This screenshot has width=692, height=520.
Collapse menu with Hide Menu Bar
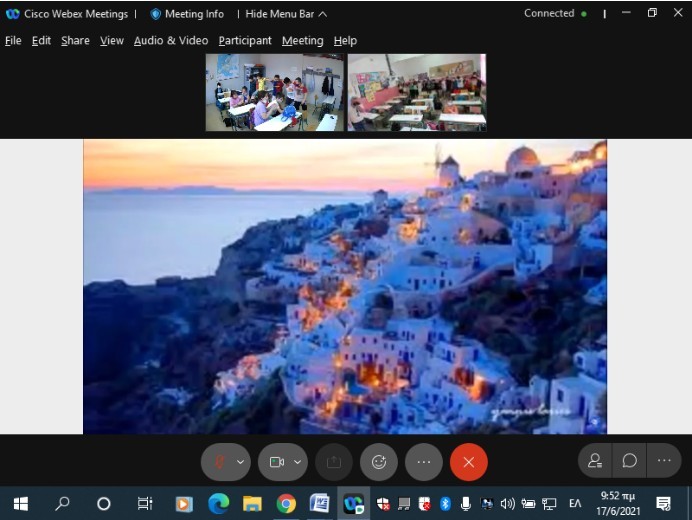point(285,14)
